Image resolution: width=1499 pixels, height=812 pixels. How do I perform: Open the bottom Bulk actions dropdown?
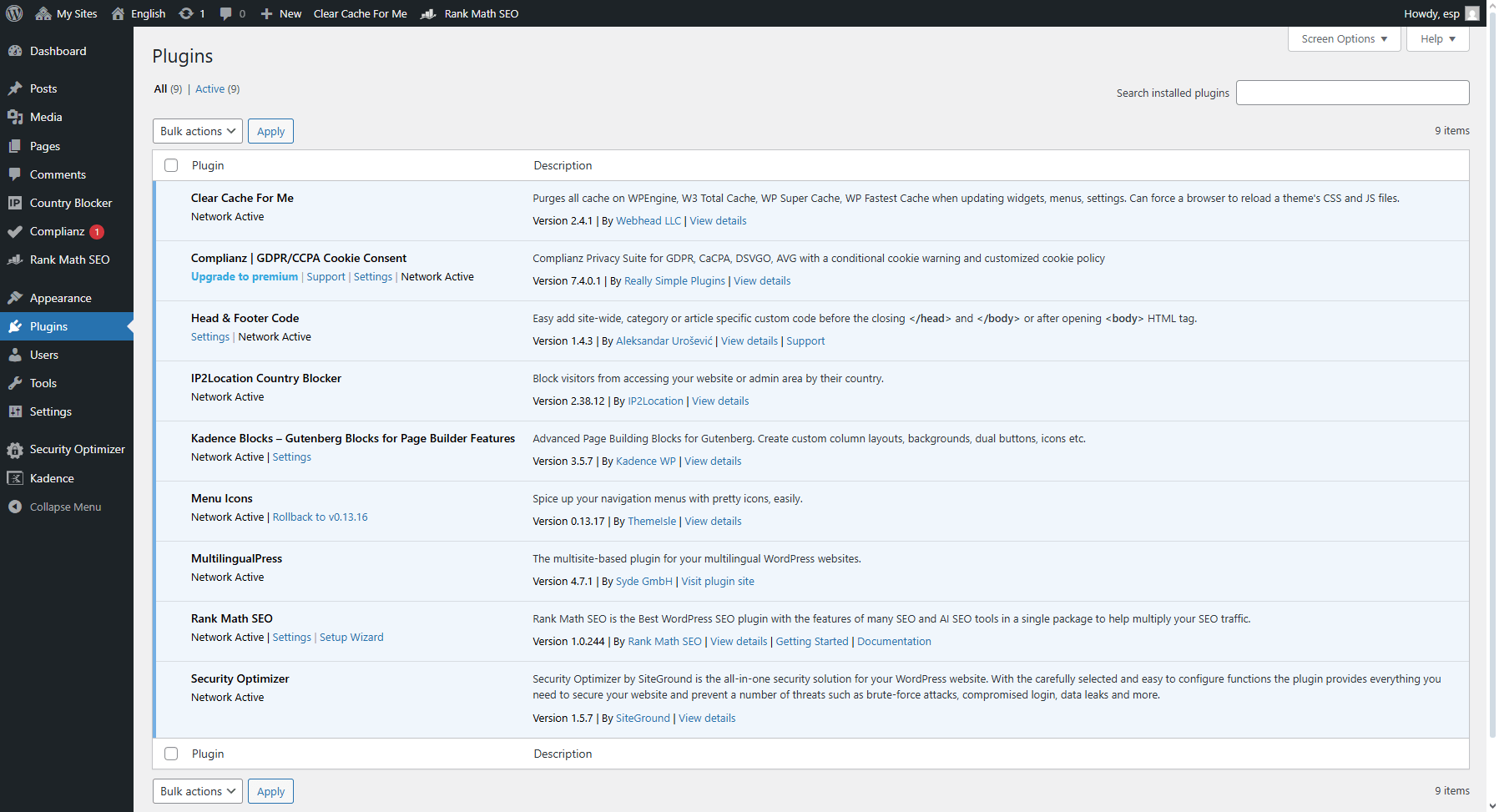click(198, 791)
